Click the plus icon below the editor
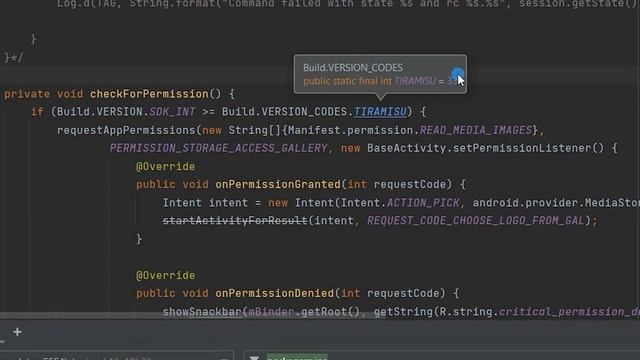Screen dimensions: 640x360 click(x=17, y=332)
